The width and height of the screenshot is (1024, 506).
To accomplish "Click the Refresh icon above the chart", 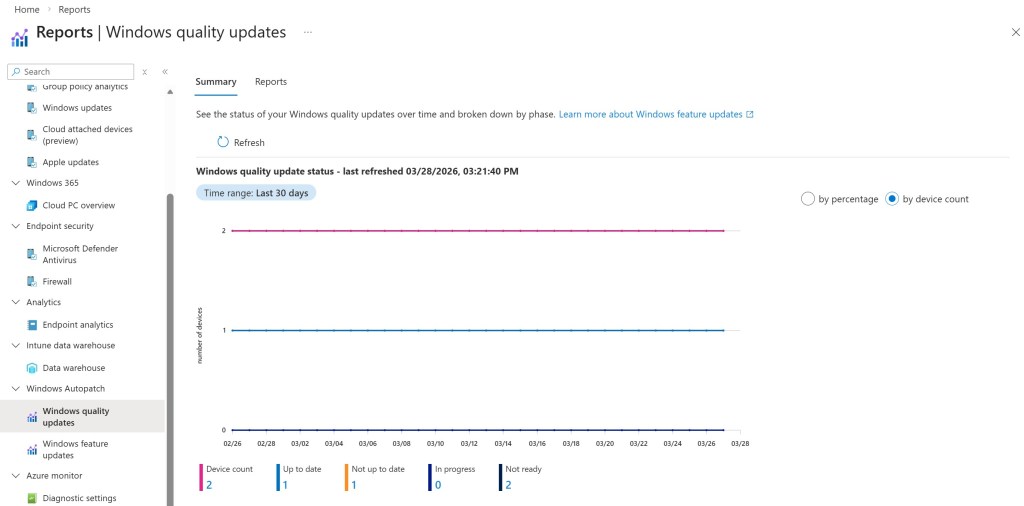I will pyautogui.click(x=223, y=143).
